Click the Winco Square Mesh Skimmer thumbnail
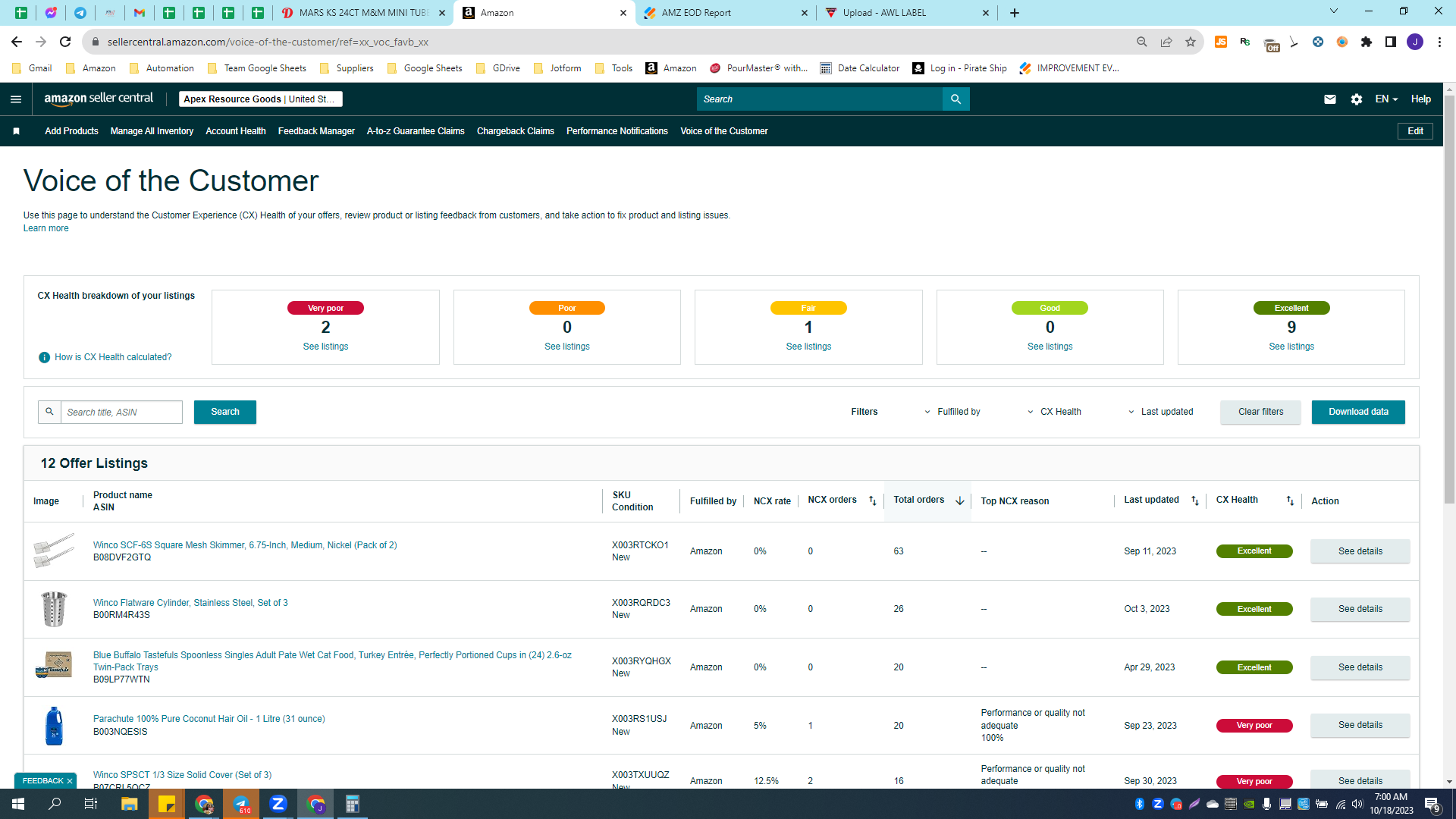This screenshot has width=1456, height=819. pos(54,551)
